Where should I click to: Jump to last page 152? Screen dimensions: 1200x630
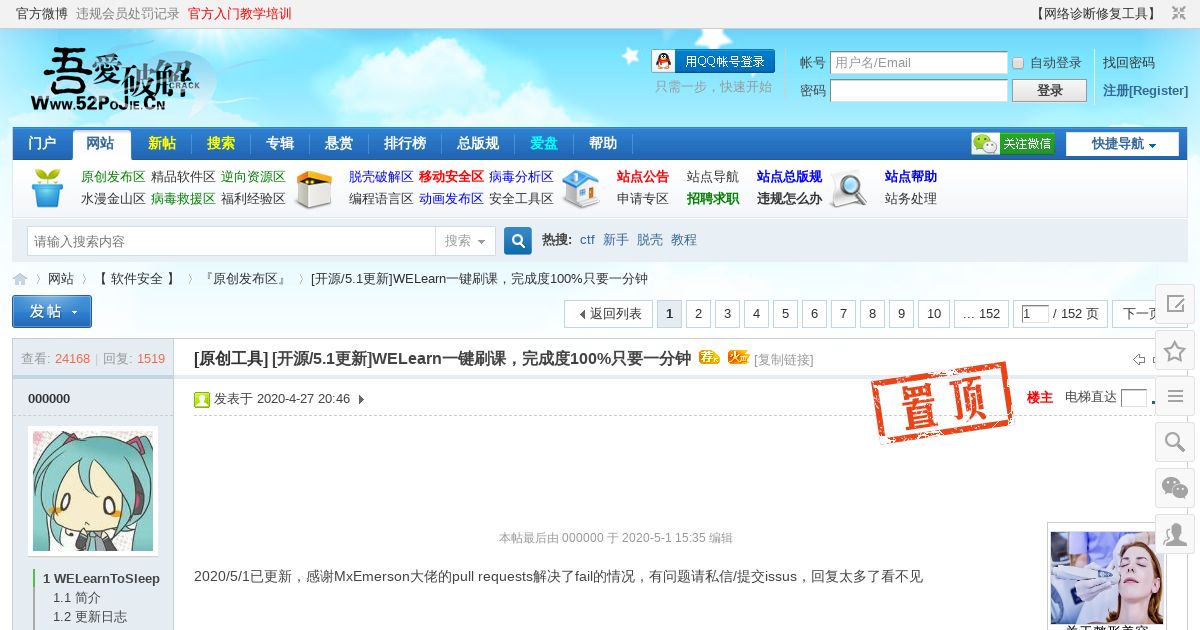pos(982,314)
